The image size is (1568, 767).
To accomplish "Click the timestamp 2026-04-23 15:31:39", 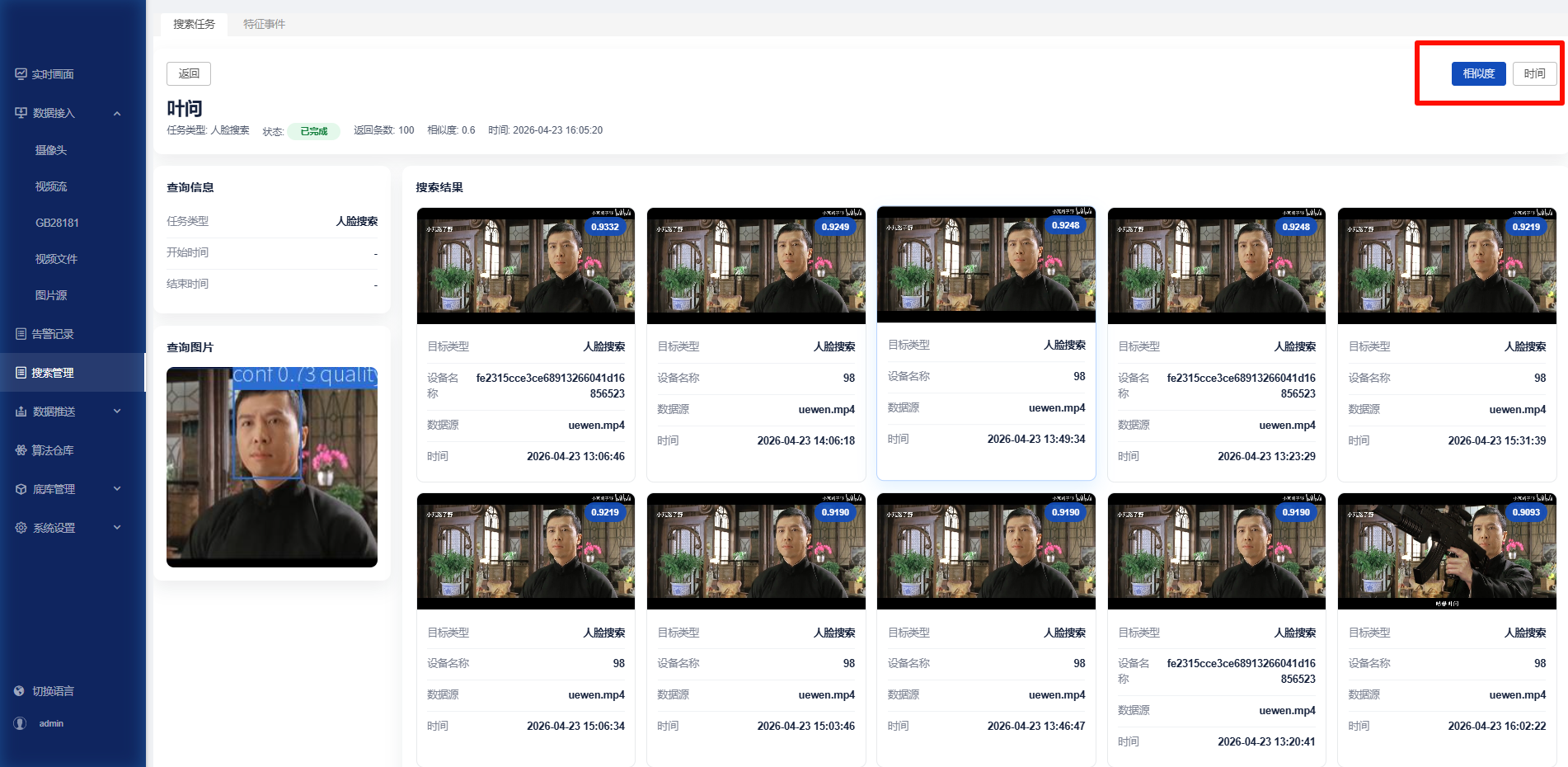I will click(1497, 440).
